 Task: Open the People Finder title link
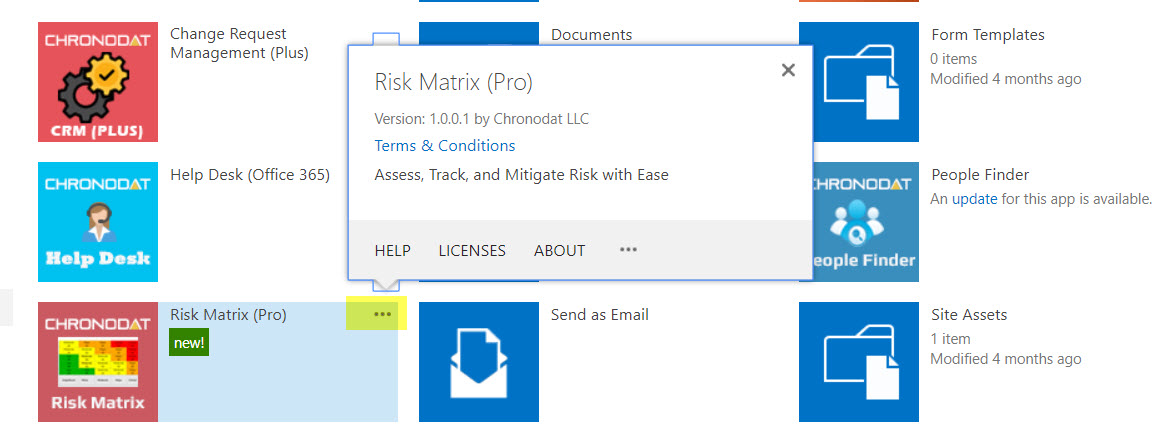tap(980, 175)
